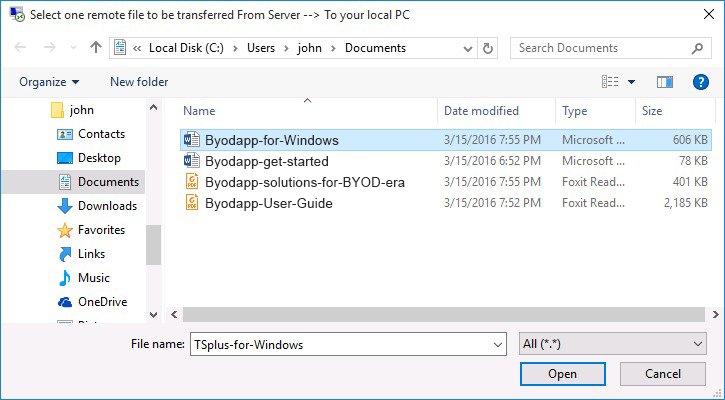Select Documents in navigation pane
Viewport: 725px width, 400px height.
click(108, 182)
